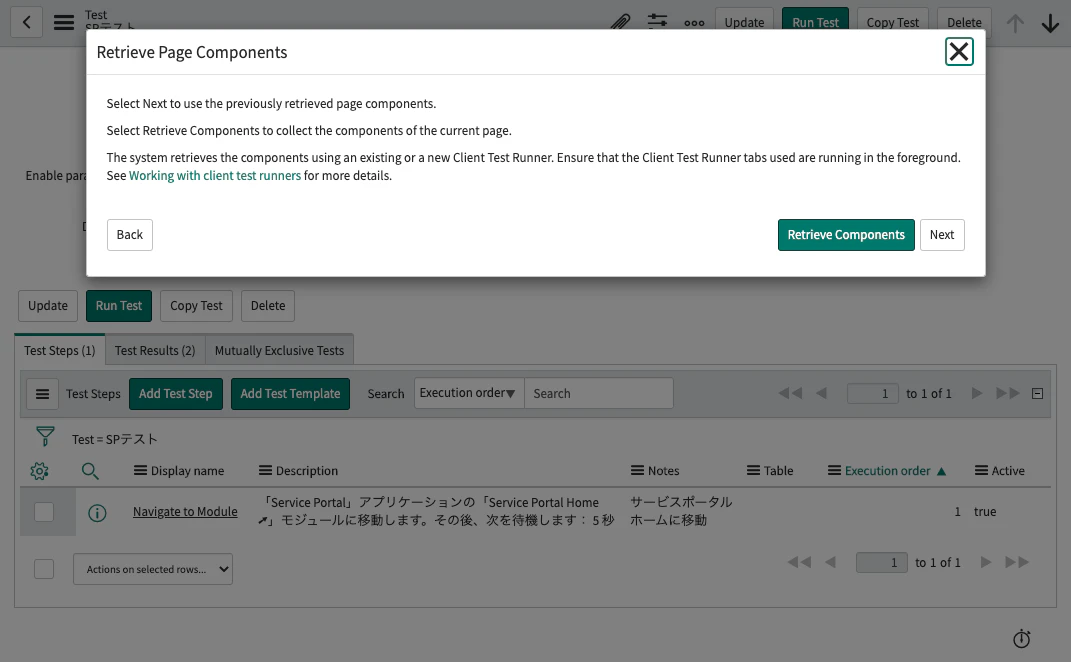Open Active column options menu
This screenshot has width=1071, height=662.
(x=981, y=471)
